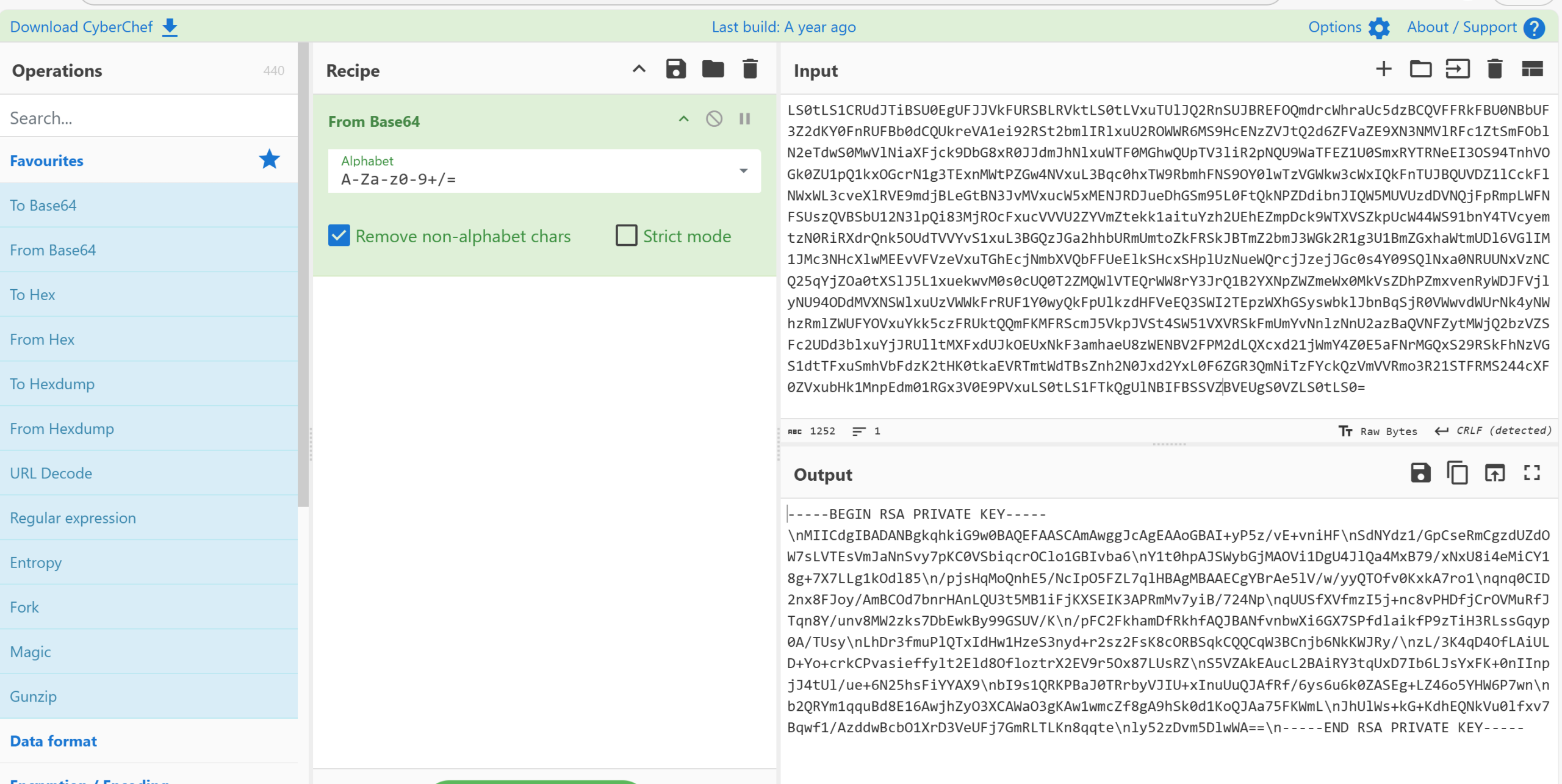Image resolution: width=1562 pixels, height=784 pixels.
Task: Select Favourites category
Action: tap(47, 161)
